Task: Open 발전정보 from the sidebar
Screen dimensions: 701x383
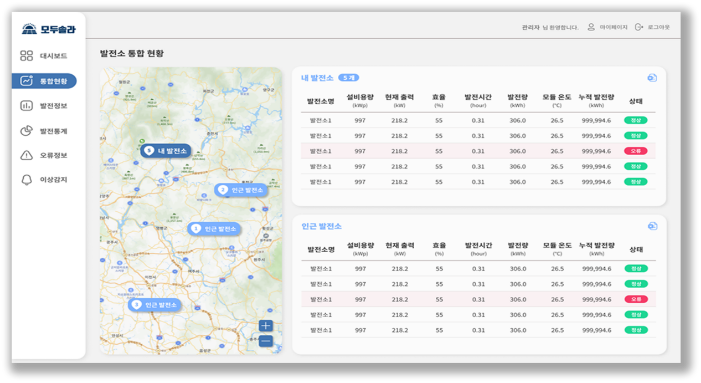Action: (x=44, y=106)
